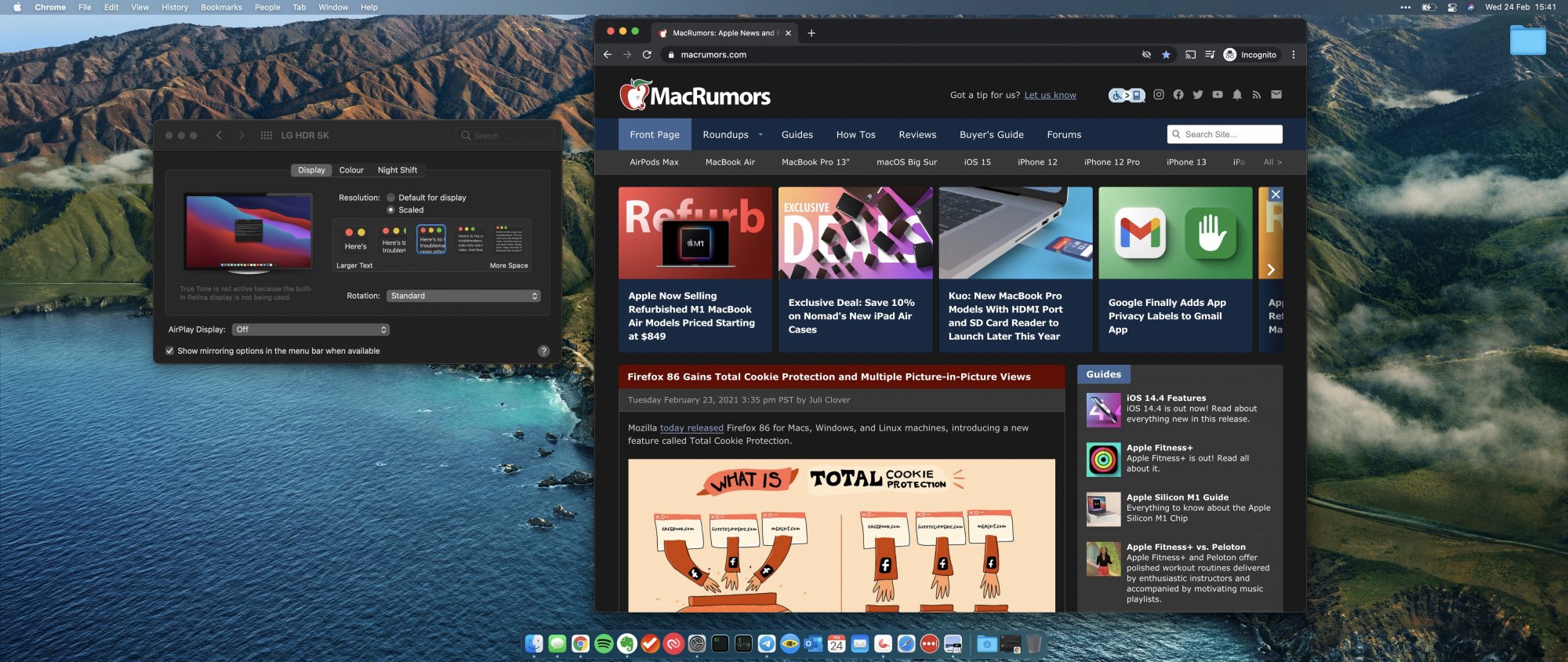Expand All topics link in MacRumors subnav
Viewport: 1568px width, 662px height.
[x=1272, y=162]
